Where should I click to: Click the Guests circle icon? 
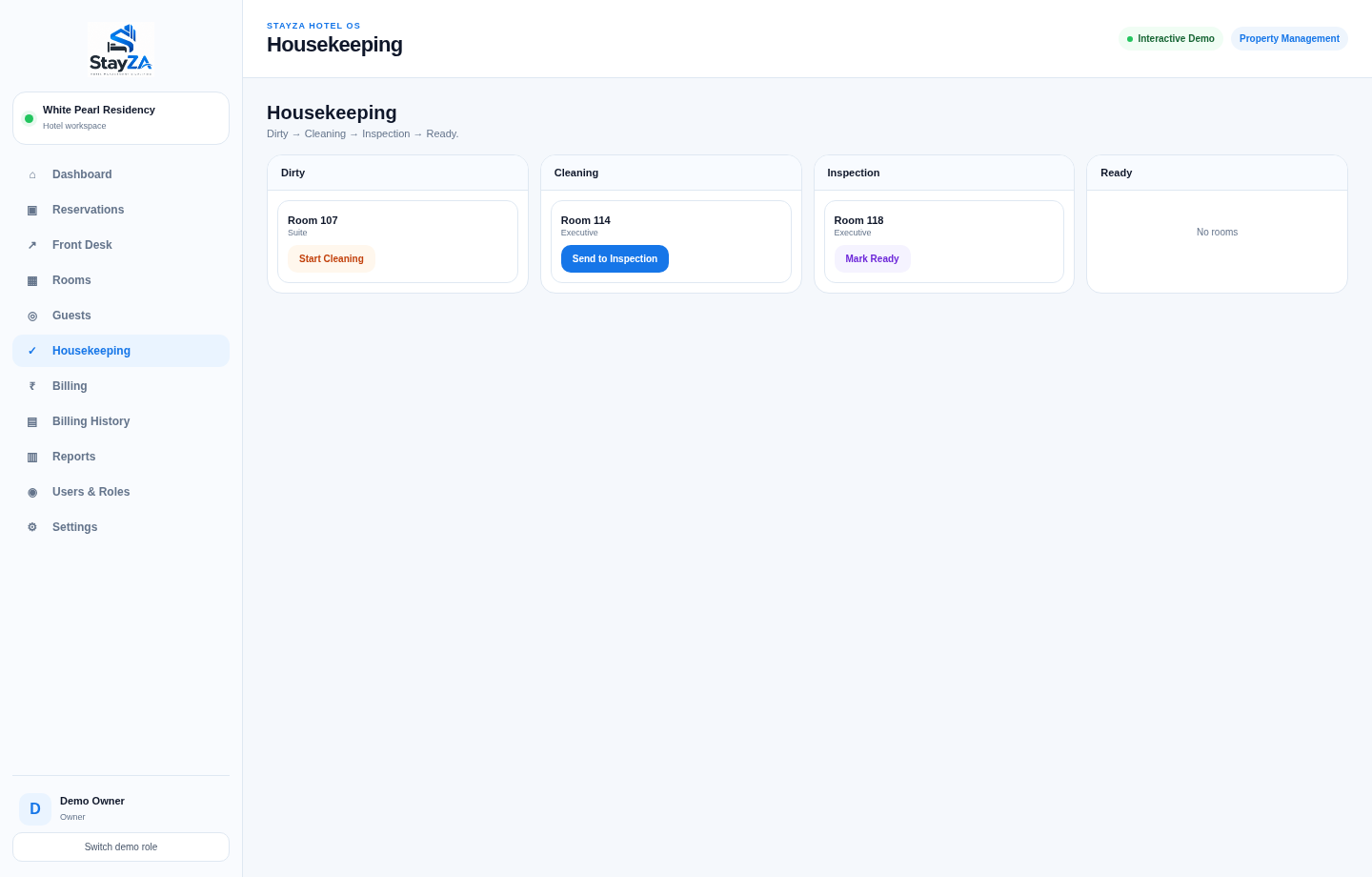click(32, 316)
